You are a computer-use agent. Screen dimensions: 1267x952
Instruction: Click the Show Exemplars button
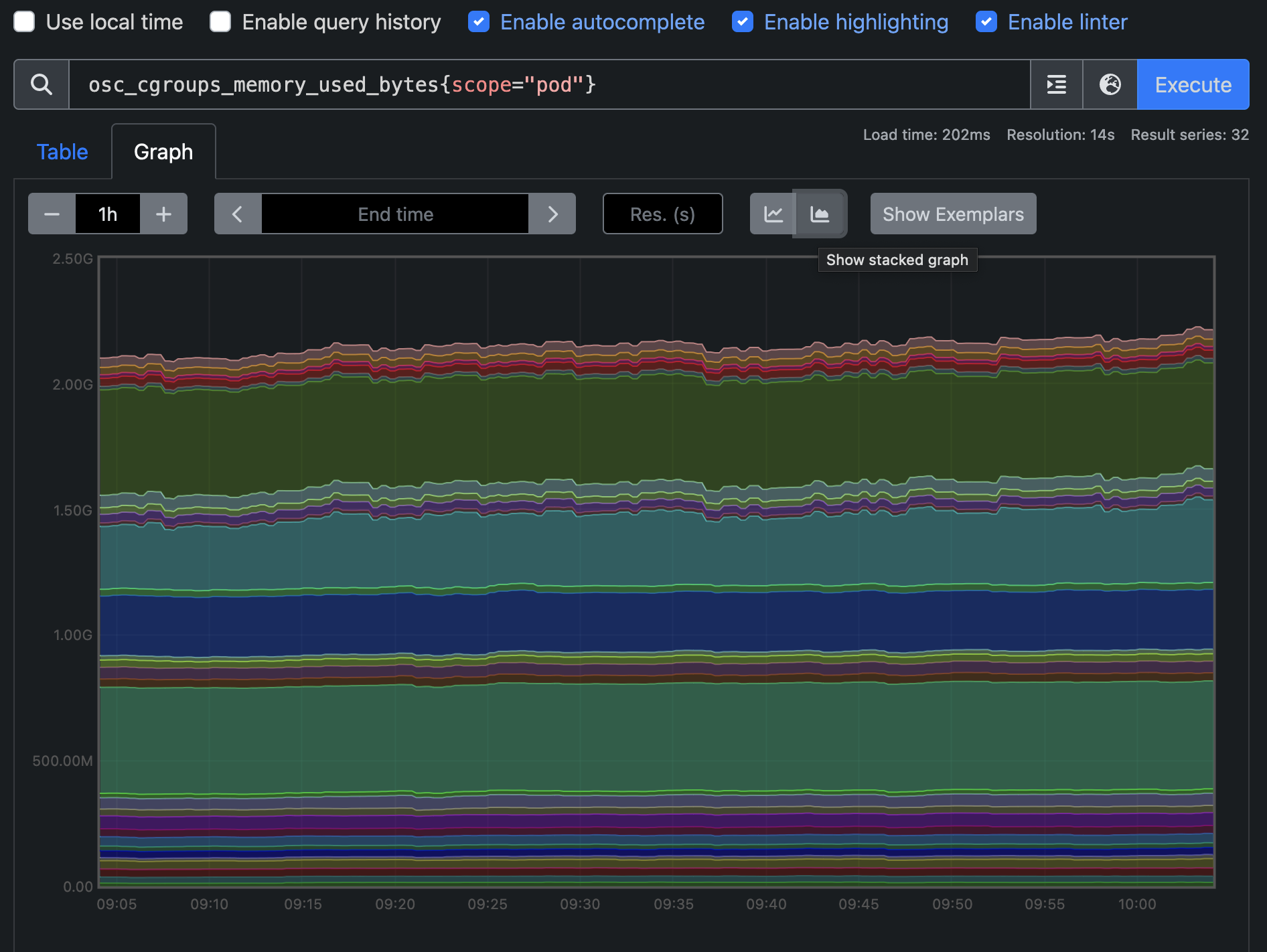click(x=953, y=214)
